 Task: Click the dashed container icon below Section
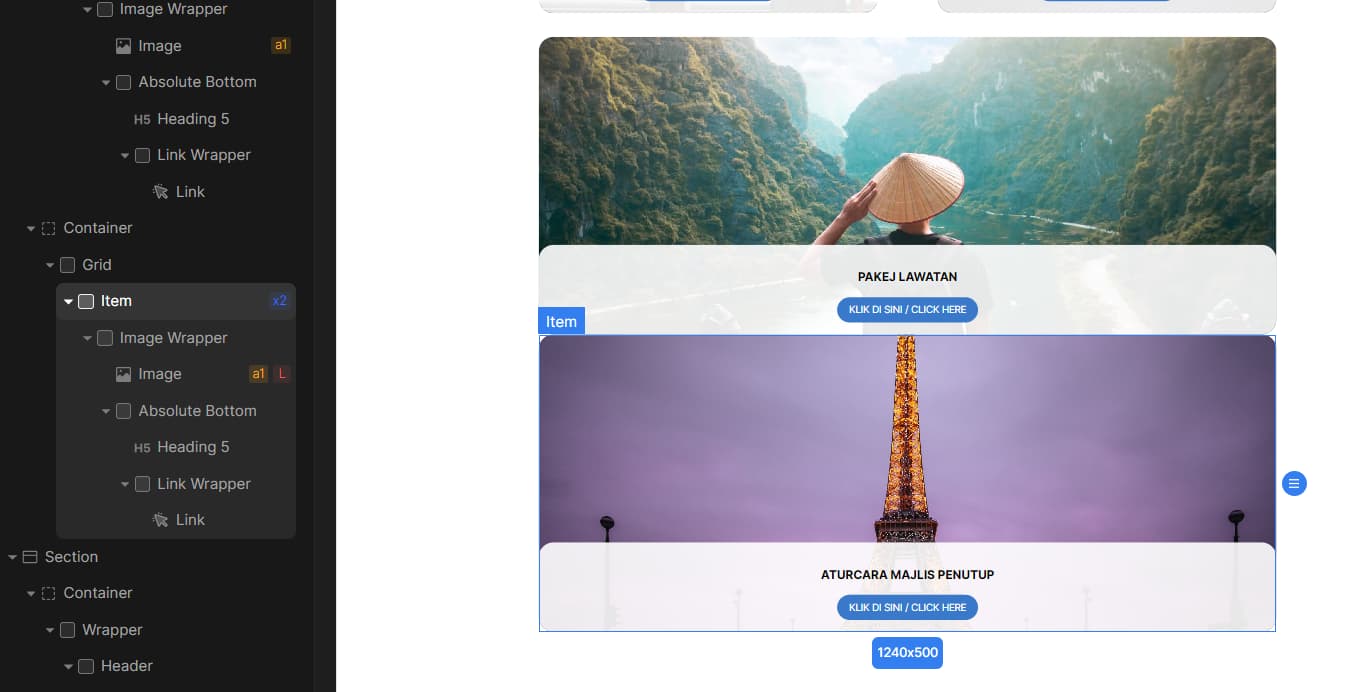point(48,593)
